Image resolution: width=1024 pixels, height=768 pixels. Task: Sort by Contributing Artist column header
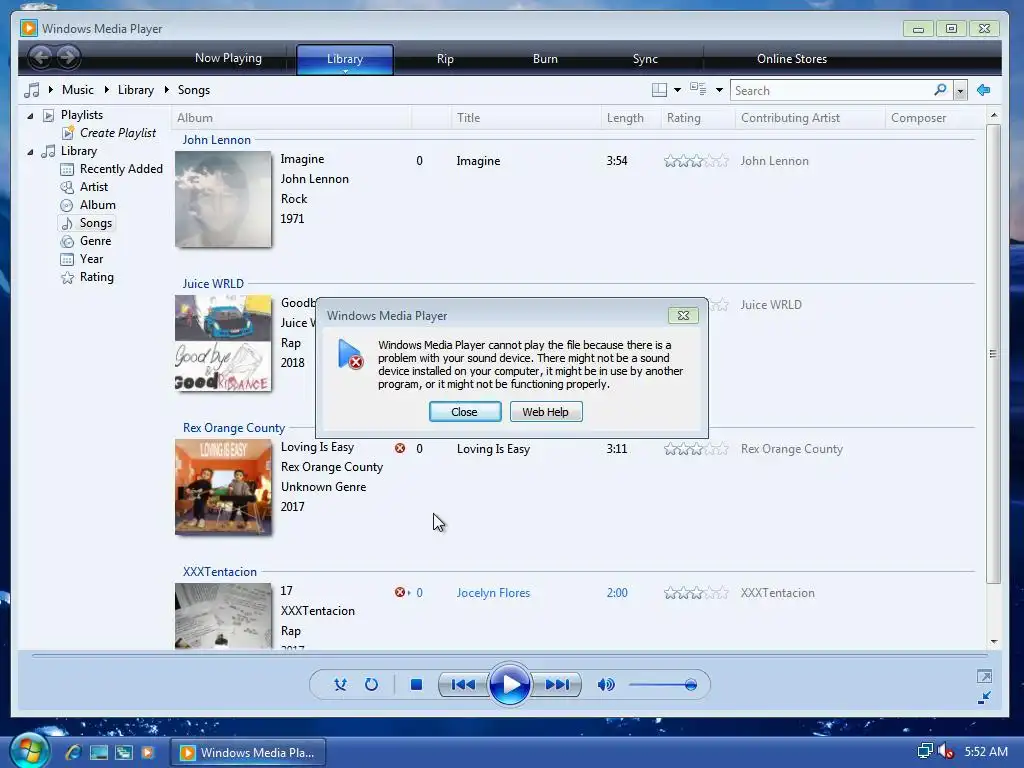(809, 118)
